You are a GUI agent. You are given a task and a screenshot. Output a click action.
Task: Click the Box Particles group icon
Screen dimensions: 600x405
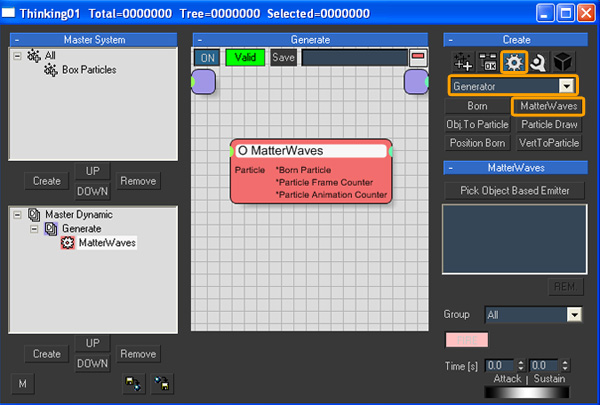point(51,70)
